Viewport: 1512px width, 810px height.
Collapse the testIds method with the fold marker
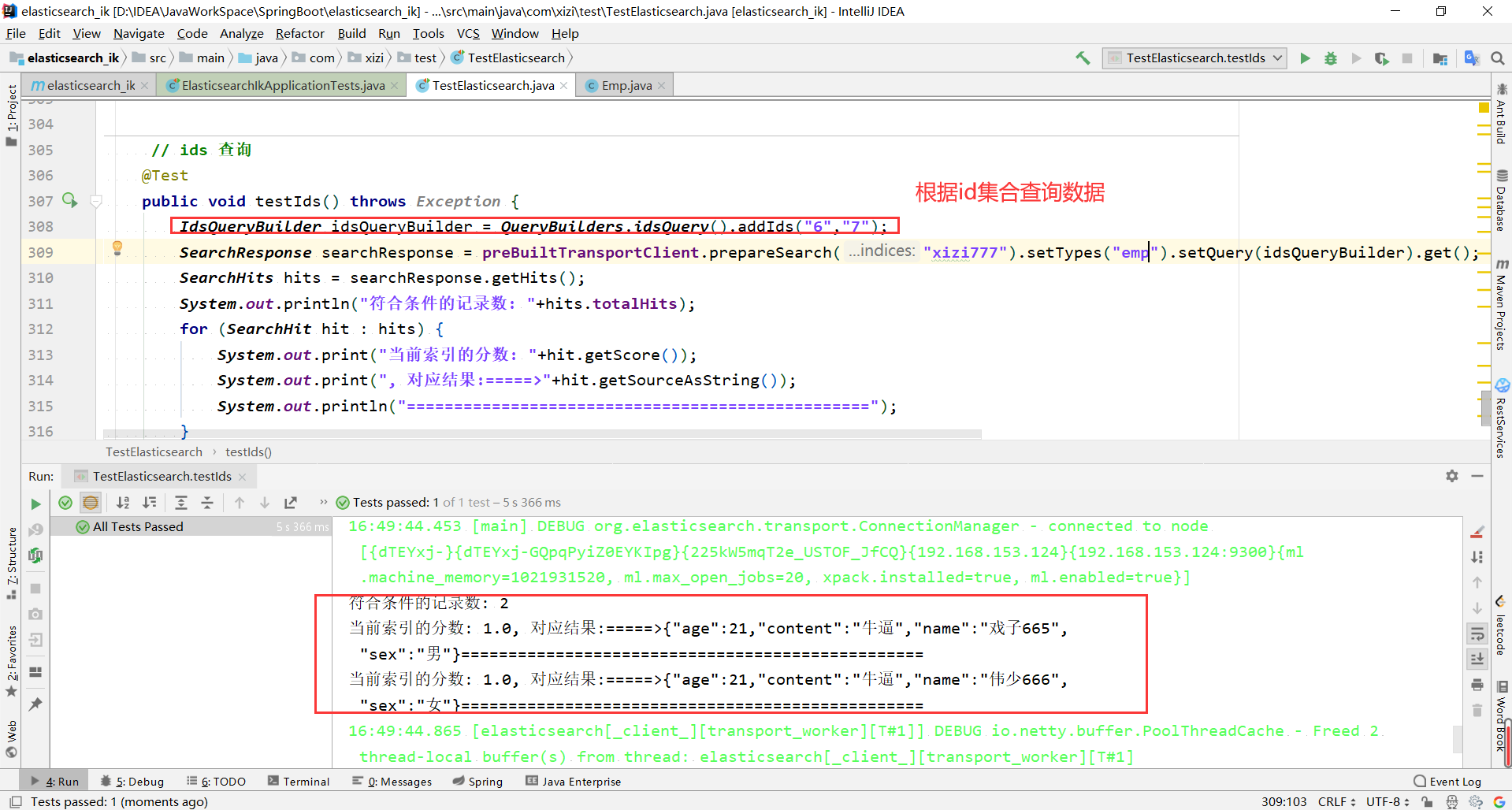pos(96,201)
